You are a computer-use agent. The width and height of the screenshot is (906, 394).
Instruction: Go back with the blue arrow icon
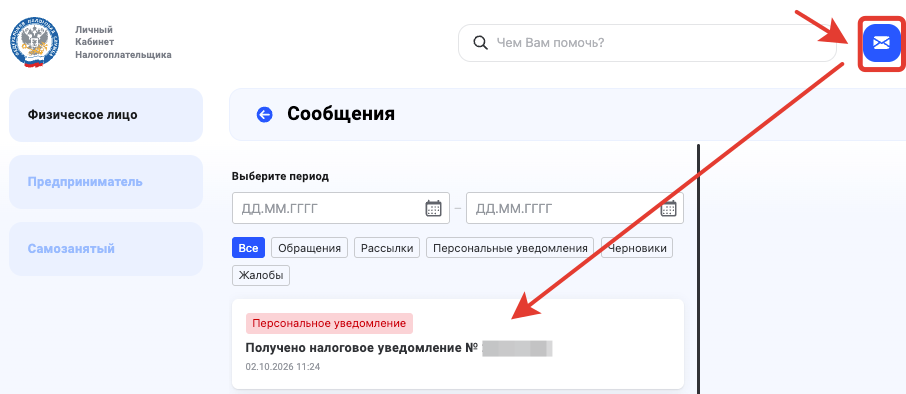click(264, 115)
